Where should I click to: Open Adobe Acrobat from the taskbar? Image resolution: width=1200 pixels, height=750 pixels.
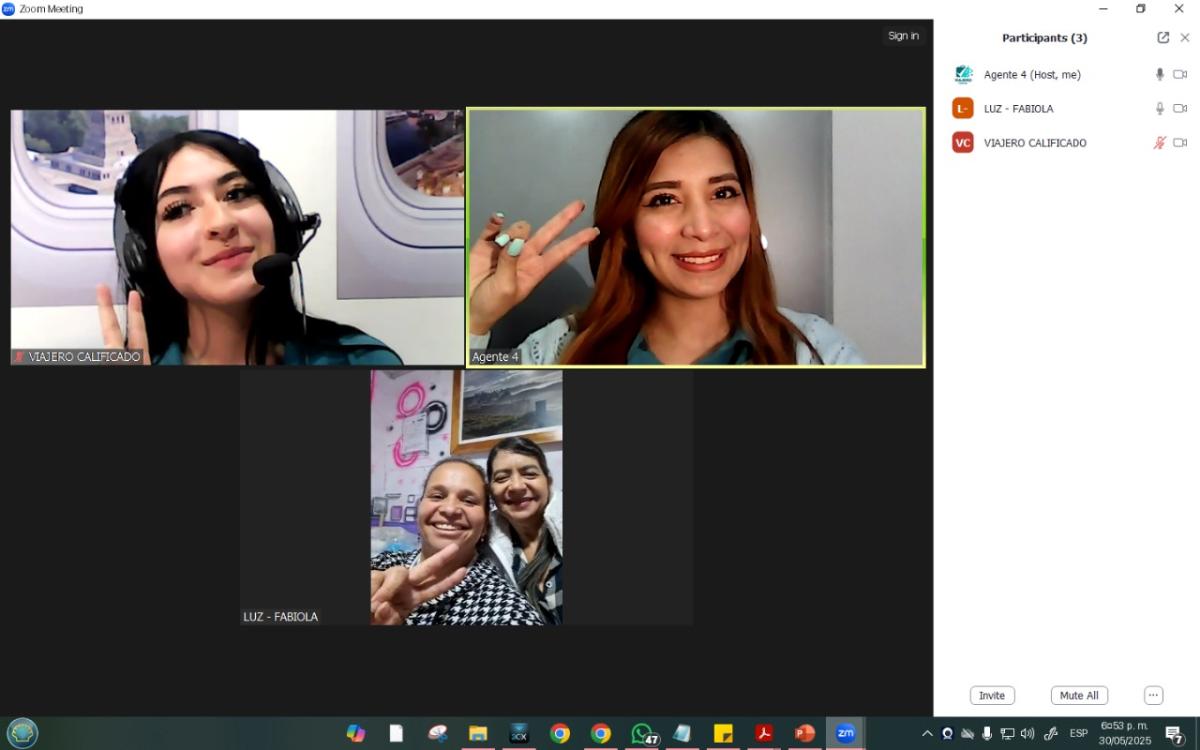click(764, 734)
